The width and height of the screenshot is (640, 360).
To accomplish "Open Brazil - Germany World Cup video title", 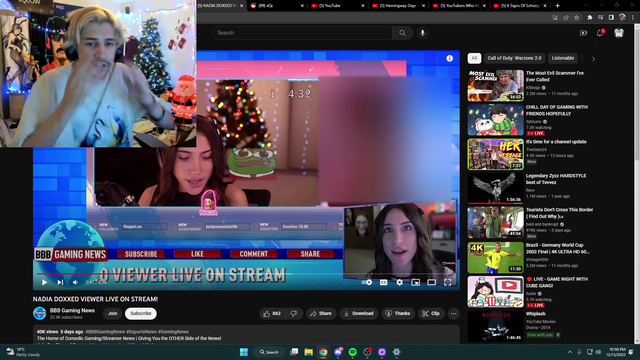I will pyautogui.click(x=557, y=249).
